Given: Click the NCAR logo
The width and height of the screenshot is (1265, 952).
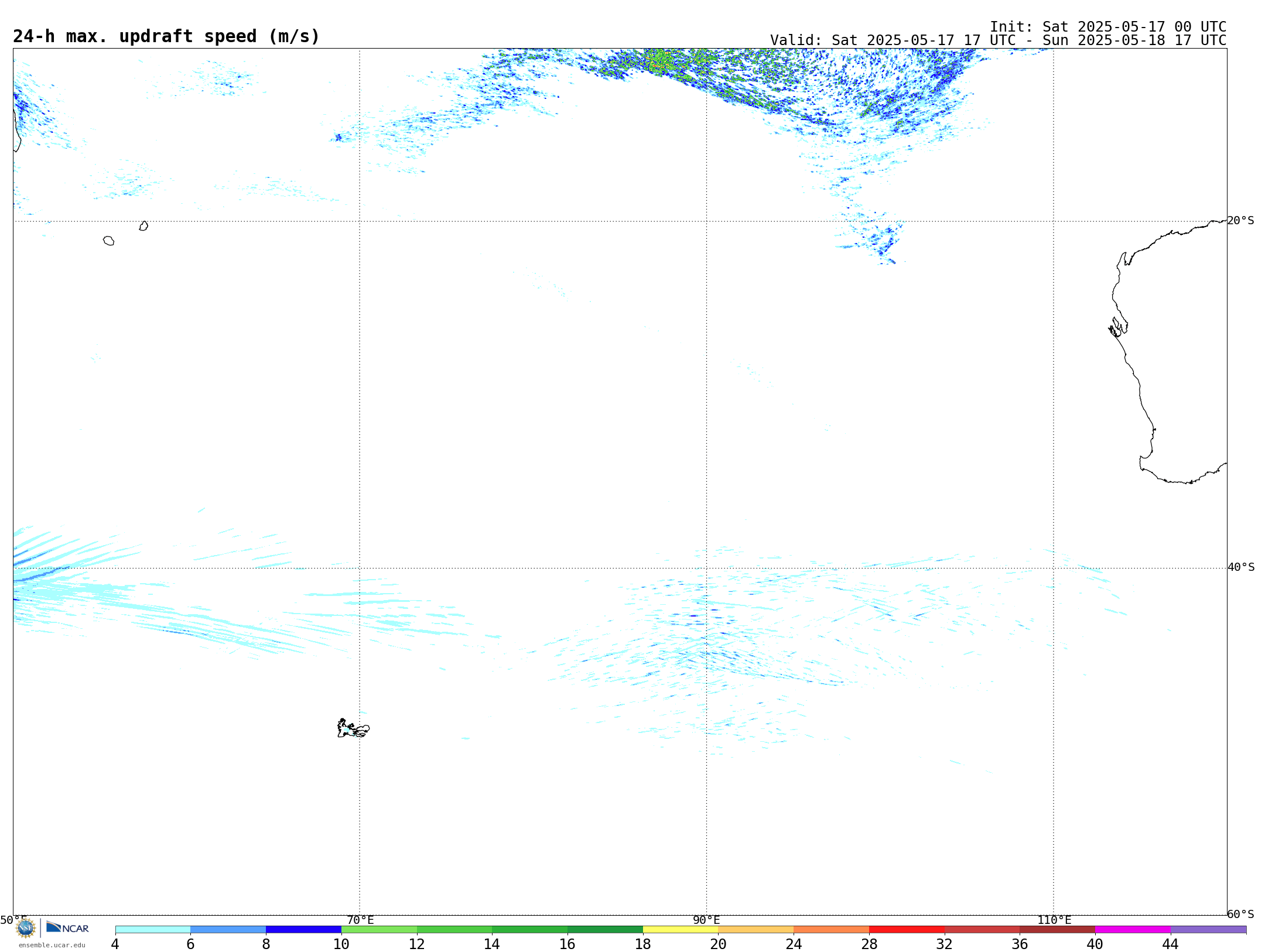Looking at the screenshot, I should 67,927.
